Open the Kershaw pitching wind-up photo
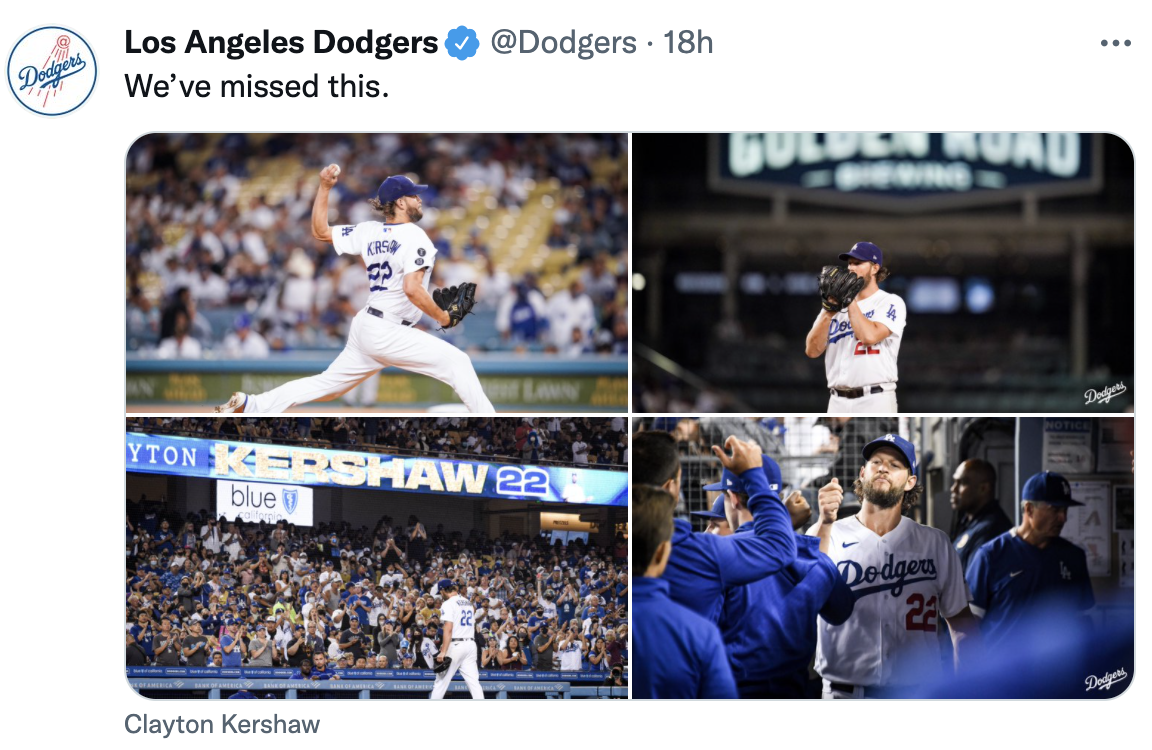1152x750 pixels. (377, 273)
